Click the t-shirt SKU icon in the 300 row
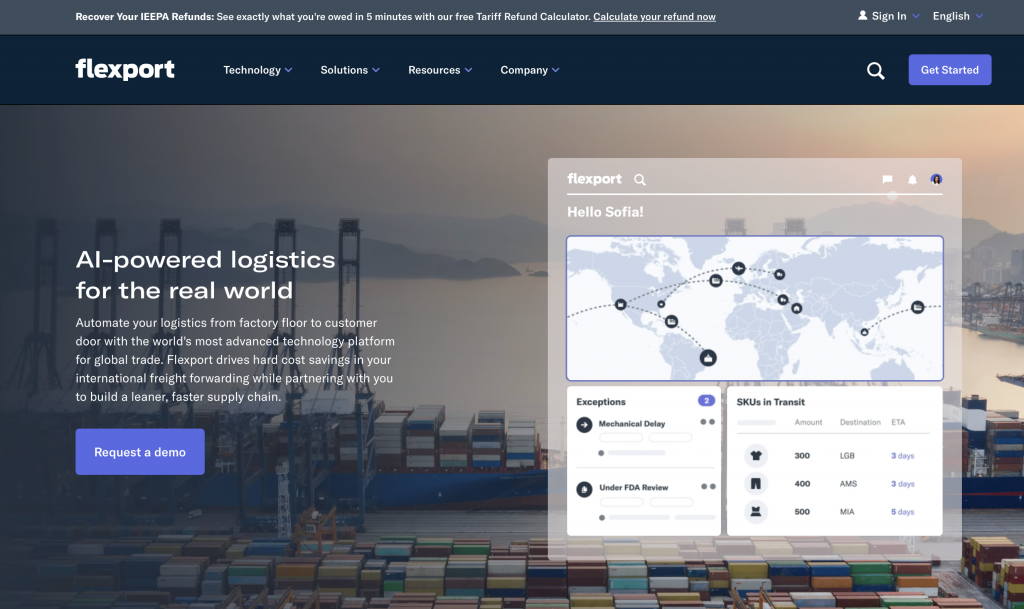The height and width of the screenshot is (609, 1024). [x=756, y=456]
